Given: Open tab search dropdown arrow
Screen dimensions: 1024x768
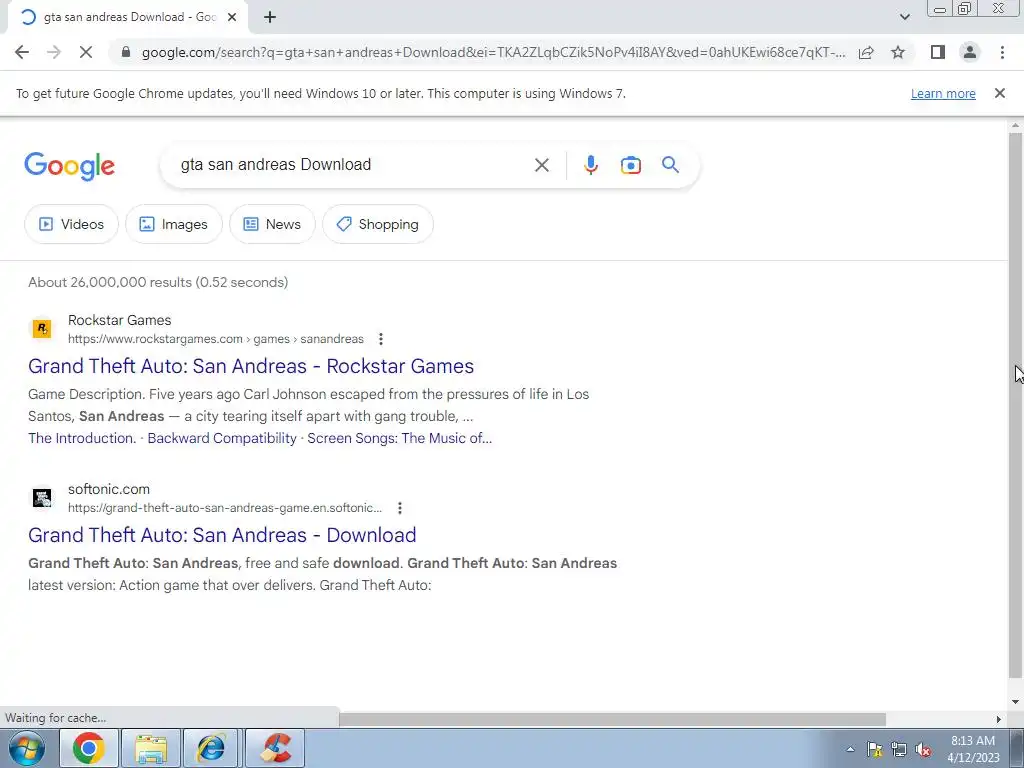Looking at the screenshot, I should pos(904,17).
